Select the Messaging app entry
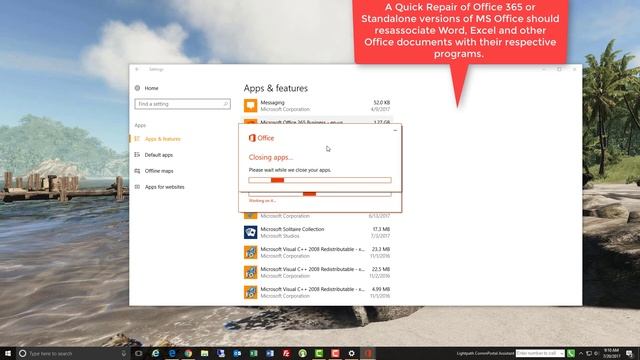Image resolution: width=640 pixels, height=360 pixels. coord(317,106)
